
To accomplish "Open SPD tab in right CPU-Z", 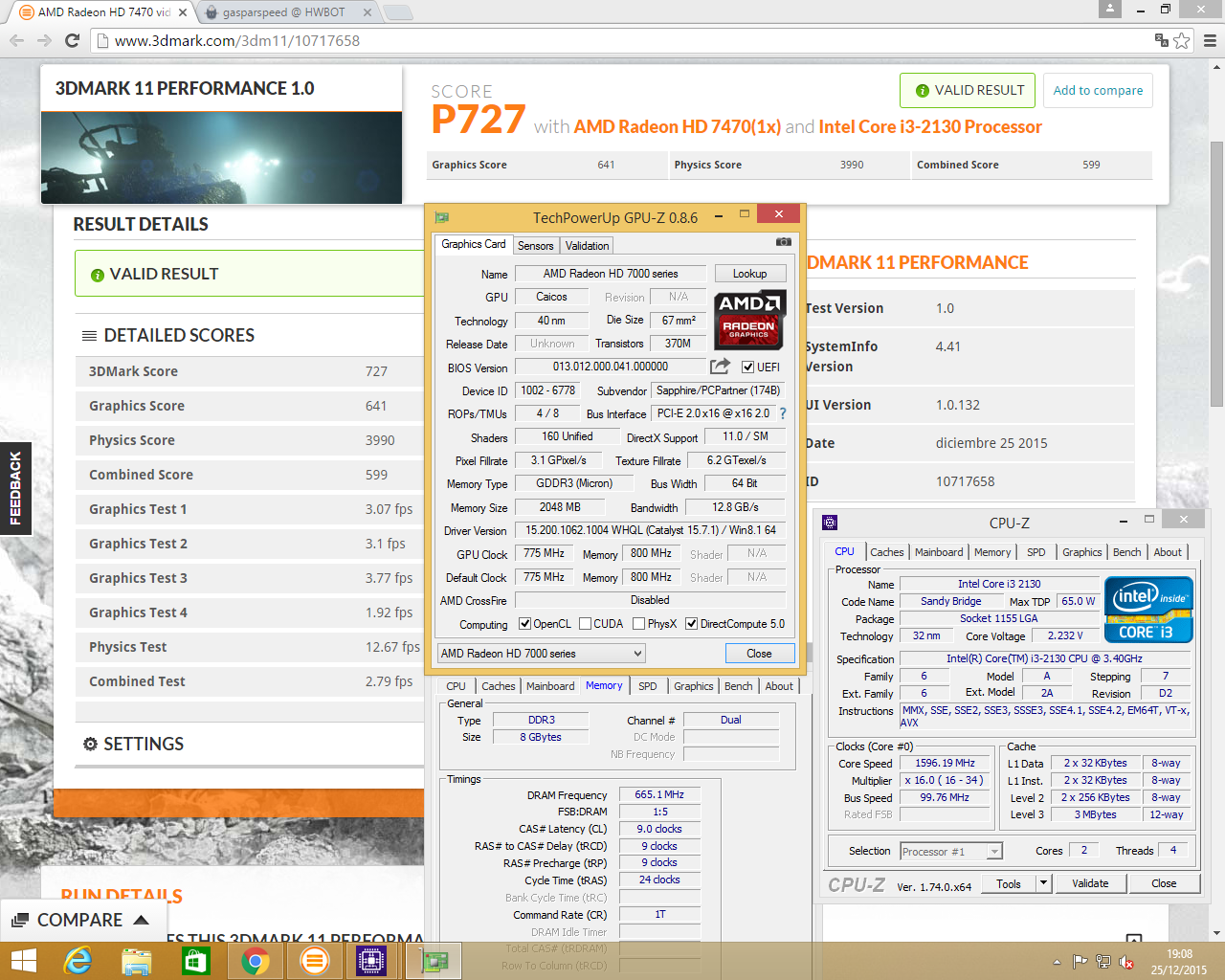I will click(1036, 552).
